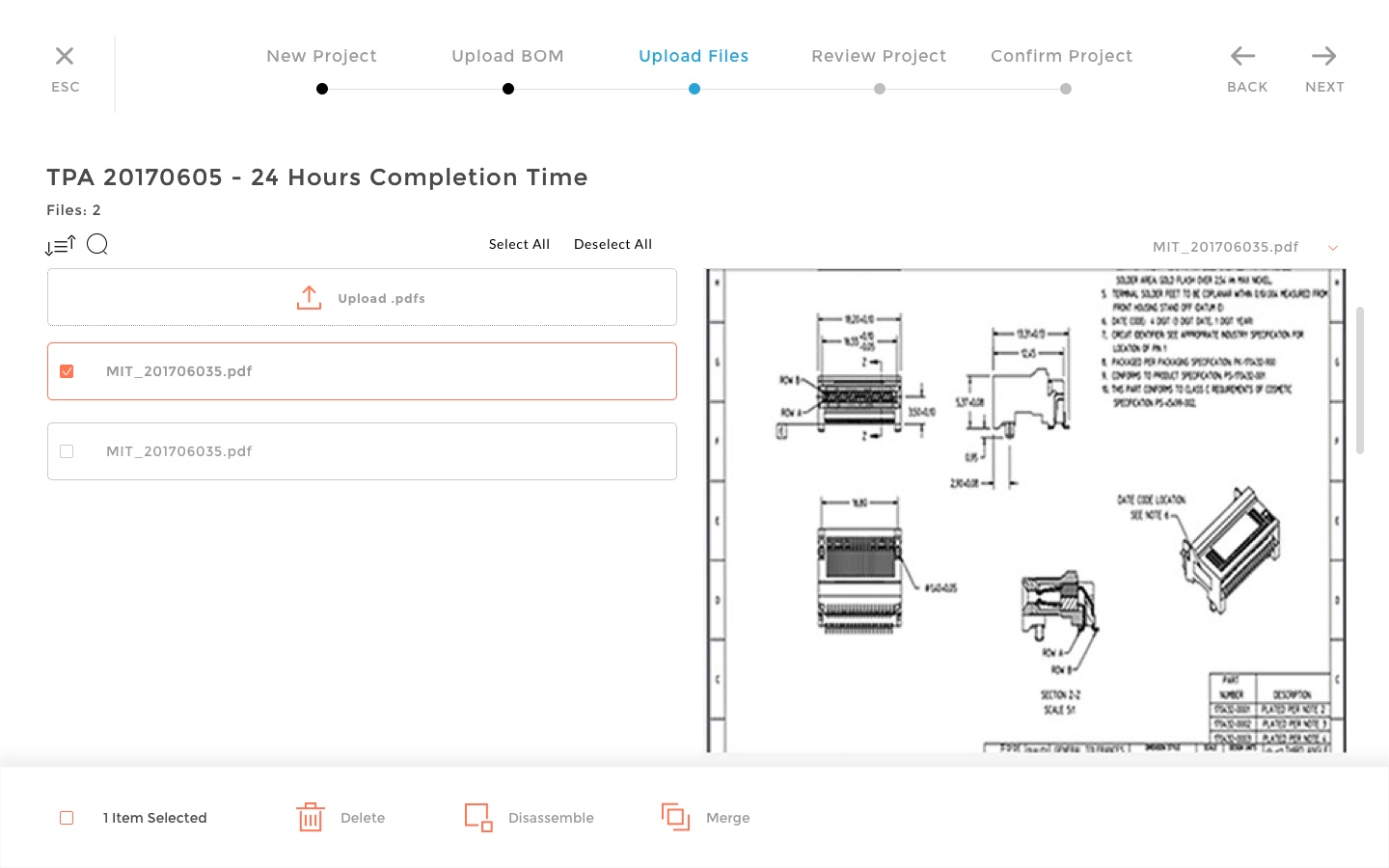
Task: Click the sort files icon
Action: point(60,245)
